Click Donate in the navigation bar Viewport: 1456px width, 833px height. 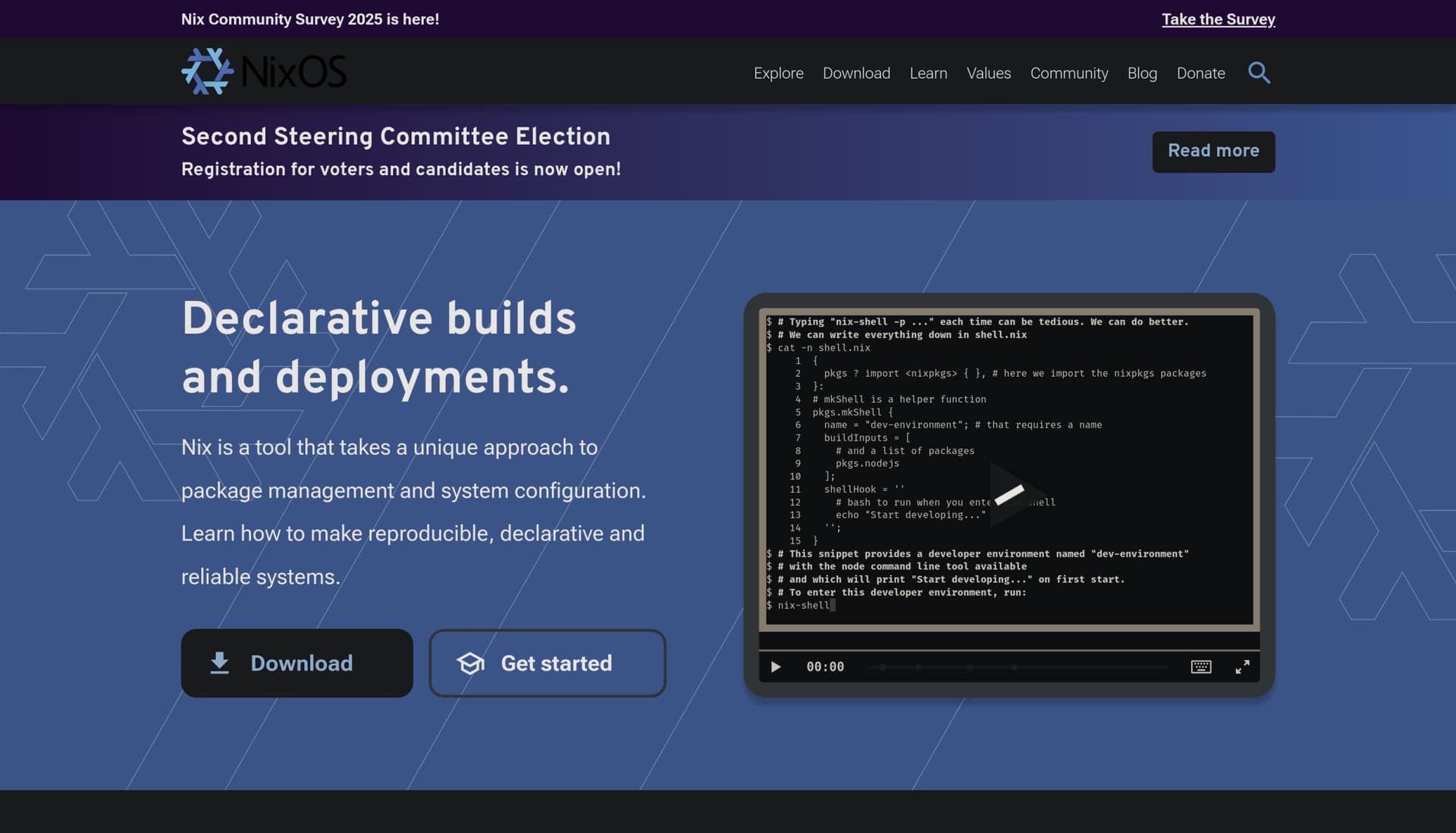[x=1200, y=73]
